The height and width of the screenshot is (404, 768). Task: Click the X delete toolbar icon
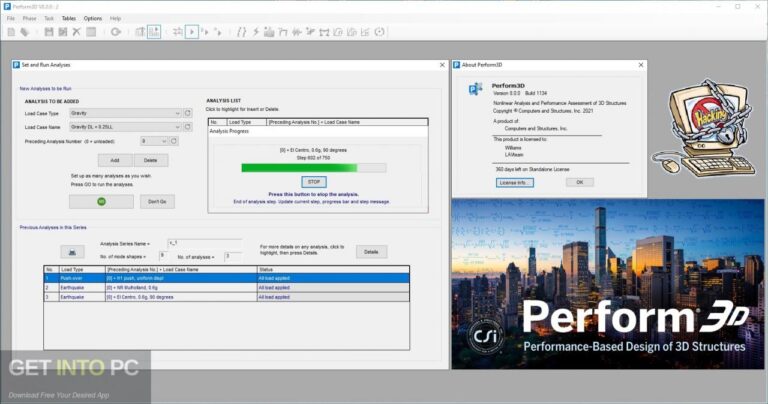pos(76,32)
